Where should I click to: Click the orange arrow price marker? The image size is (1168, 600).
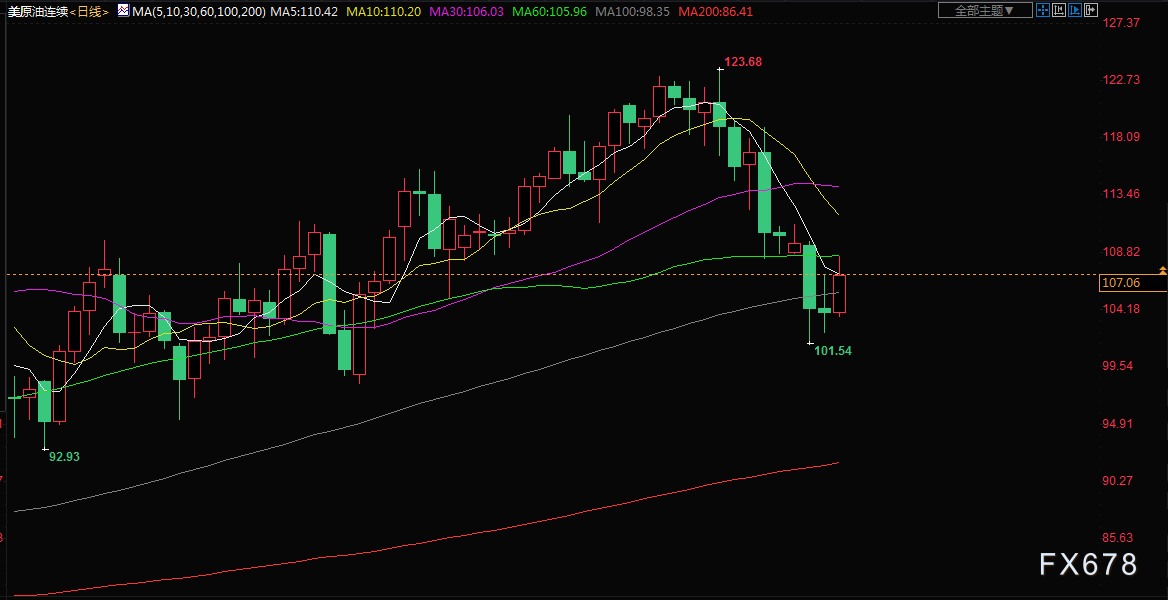1163,269
